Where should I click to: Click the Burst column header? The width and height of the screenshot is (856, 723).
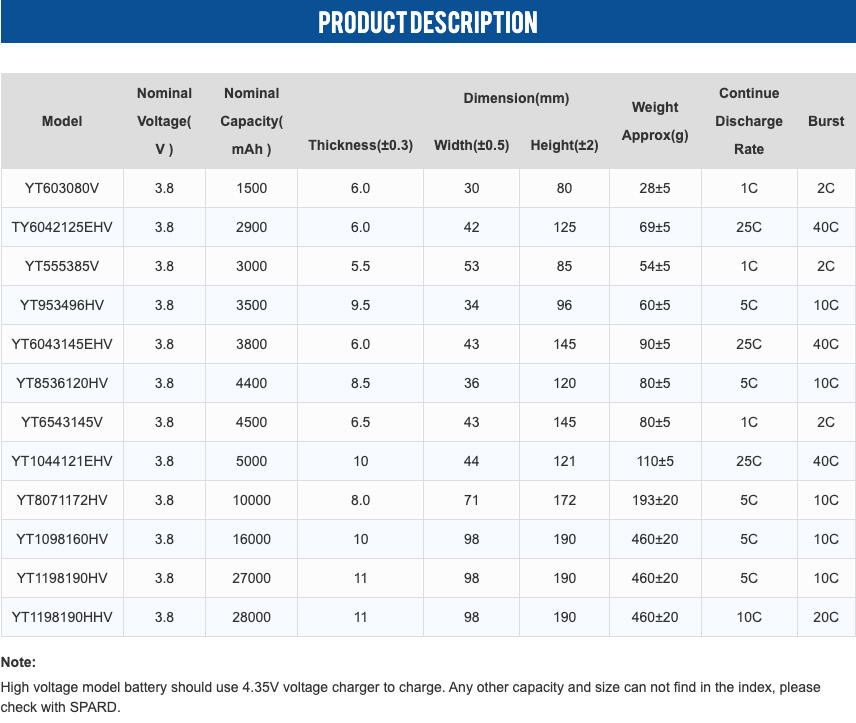click(x=826, y=121)
